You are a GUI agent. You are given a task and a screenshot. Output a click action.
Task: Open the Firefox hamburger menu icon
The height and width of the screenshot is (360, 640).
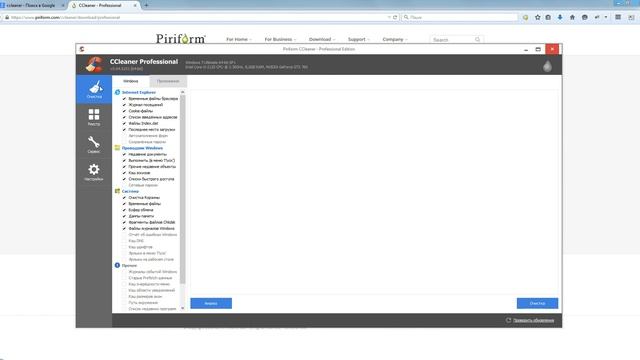coord(618,18)
